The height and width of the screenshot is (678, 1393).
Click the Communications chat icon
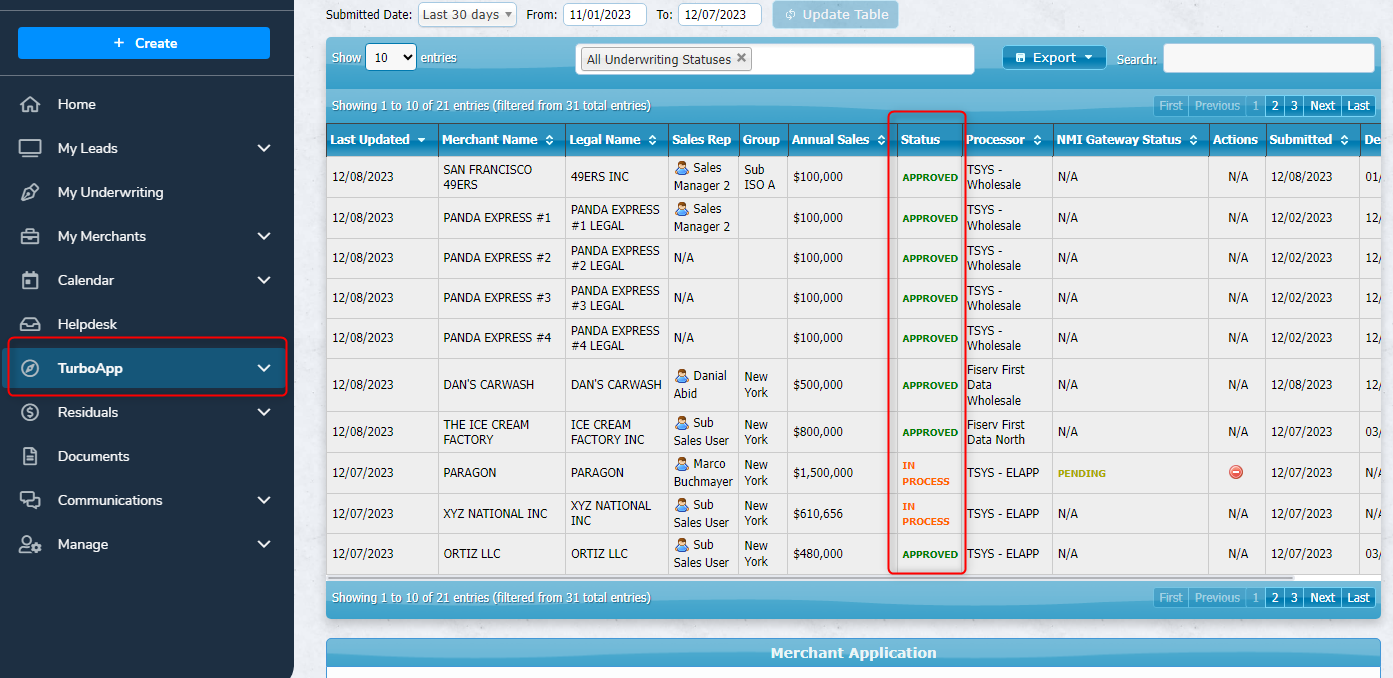pos(30,500)
